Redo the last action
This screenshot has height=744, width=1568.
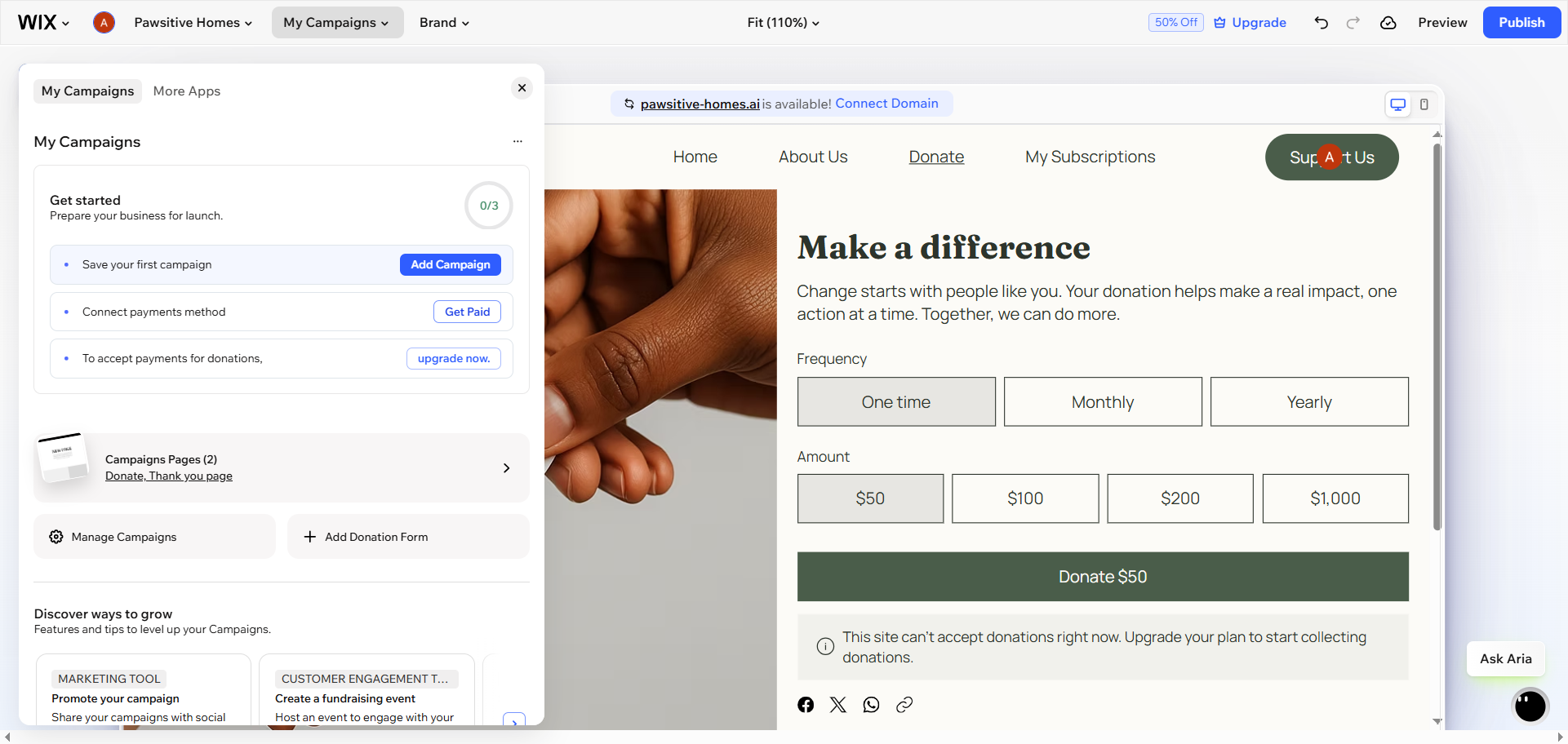(x=1353, y=23)
